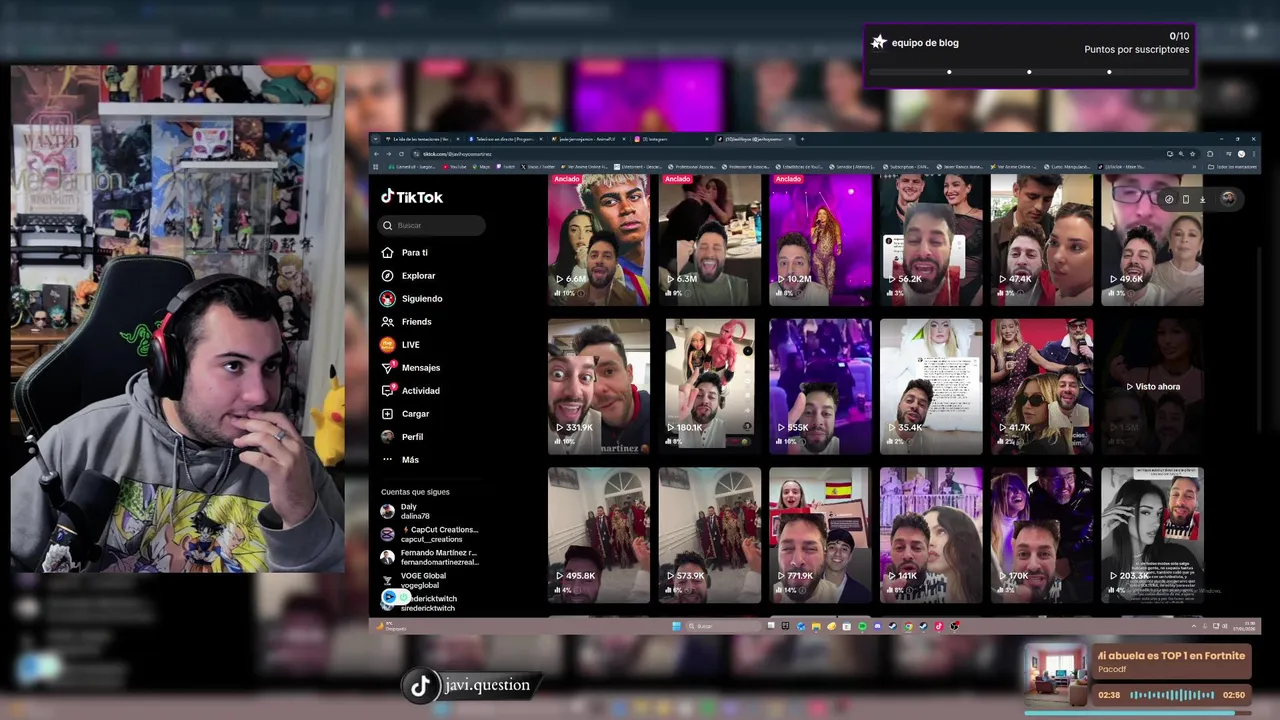Open video with 203.3K views
Screen dimensions: 1280x720
point(1152,535)
